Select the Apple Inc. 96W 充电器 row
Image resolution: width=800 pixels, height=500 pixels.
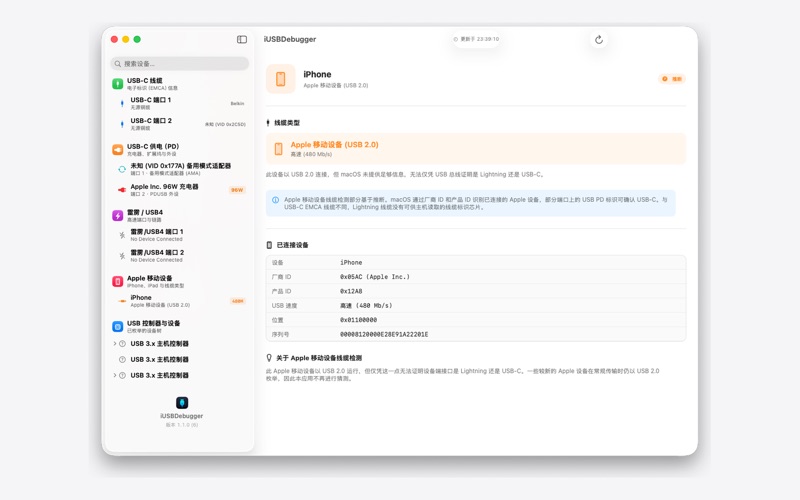(x=180, y=190)
